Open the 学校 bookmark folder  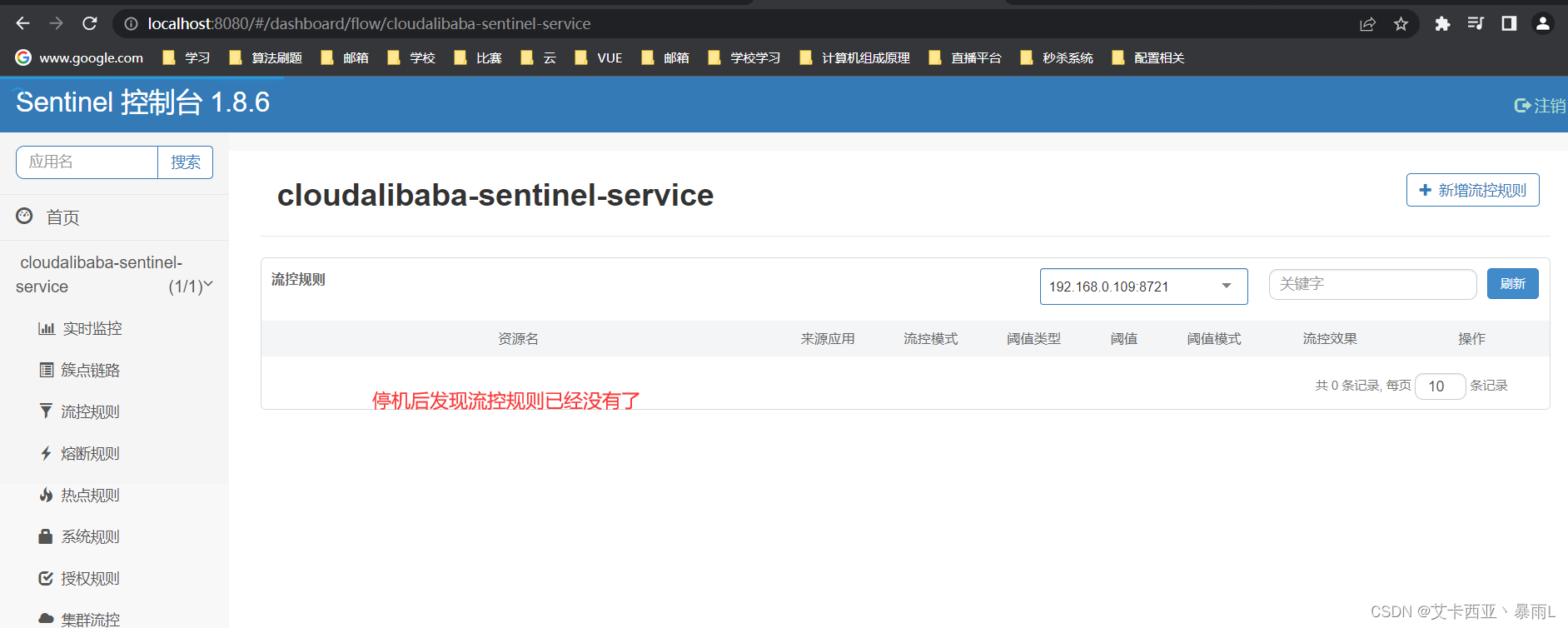click(411, 57)
